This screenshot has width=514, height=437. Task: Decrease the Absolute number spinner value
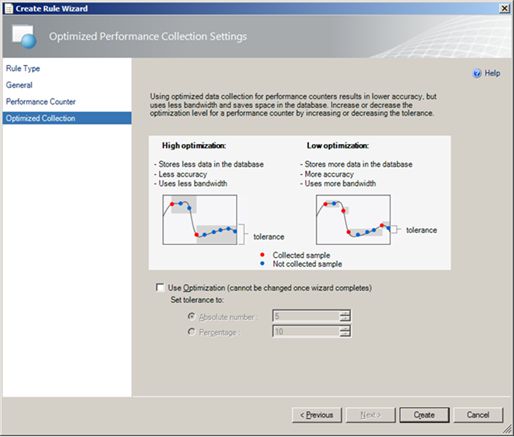[345, 318]
